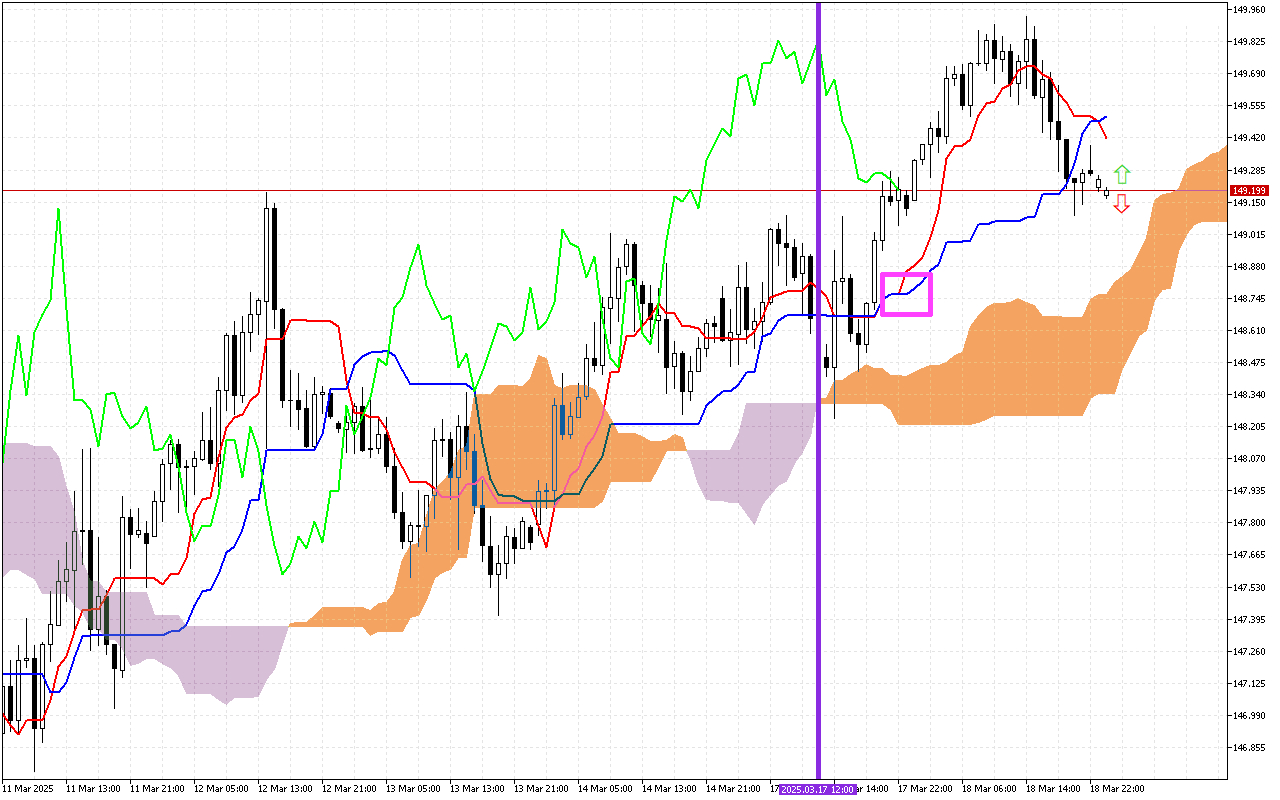Select the purple vertical line on chart

(x=819, y=400)
